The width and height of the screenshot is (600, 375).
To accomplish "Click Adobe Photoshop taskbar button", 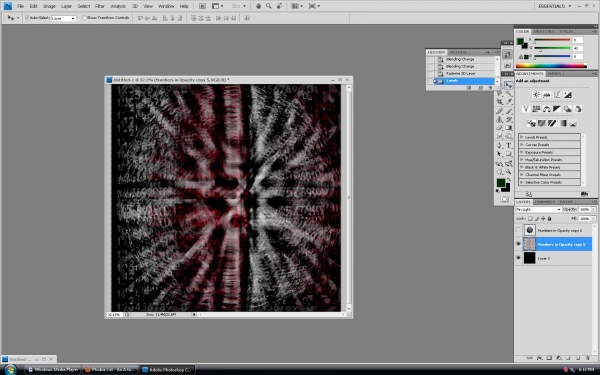I will (168, 370).
